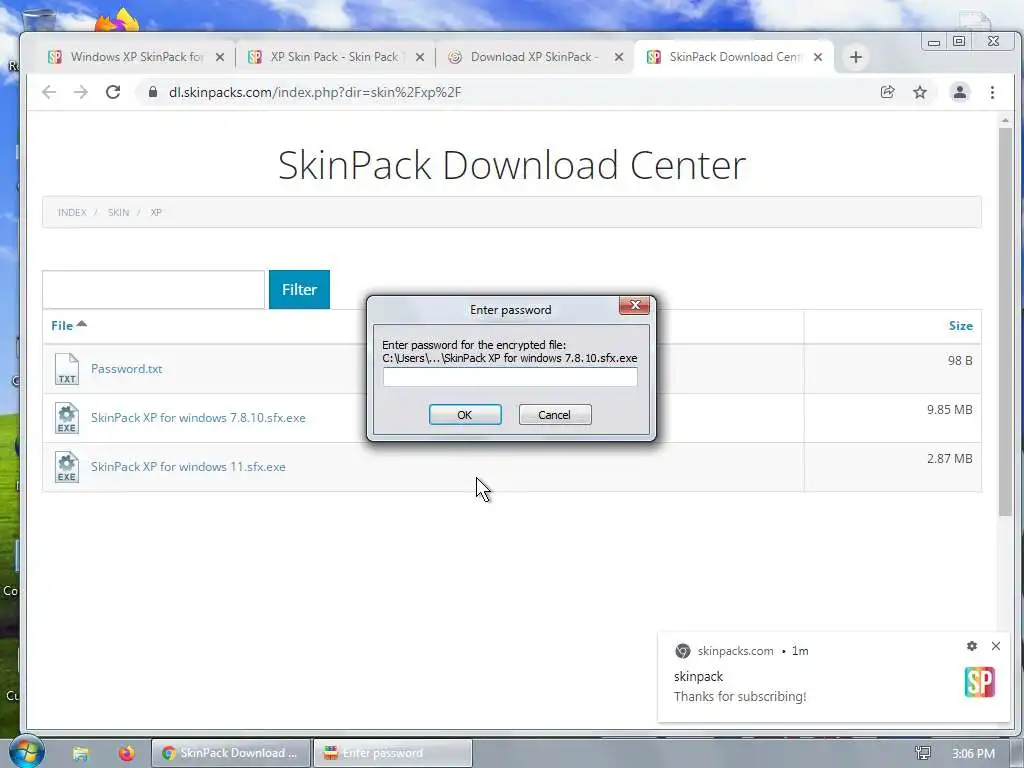Dismiss the skinpacks.com notification
1024x768 pixels.
(x=995, y=646)
